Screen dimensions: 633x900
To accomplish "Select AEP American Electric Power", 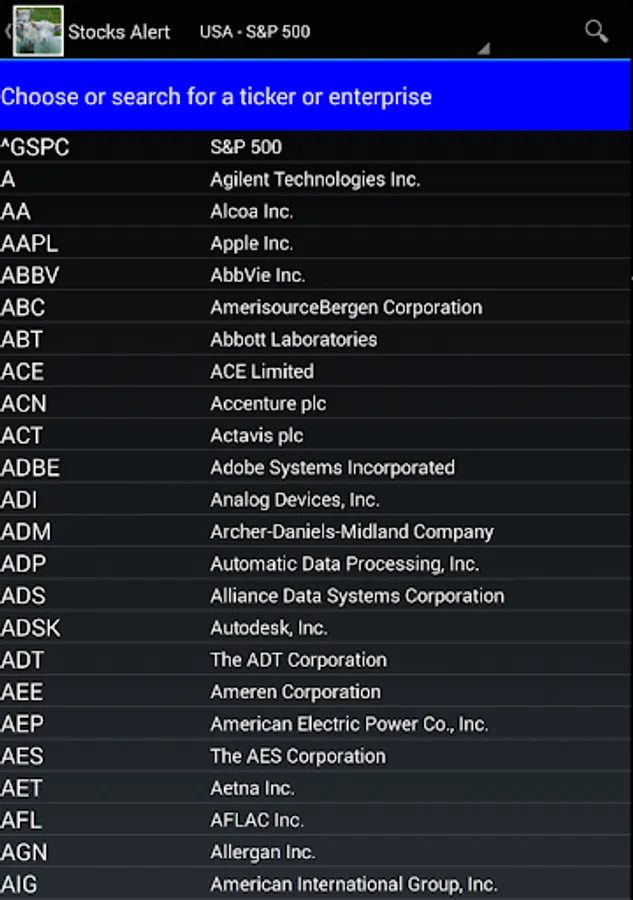I will (316, 724).
